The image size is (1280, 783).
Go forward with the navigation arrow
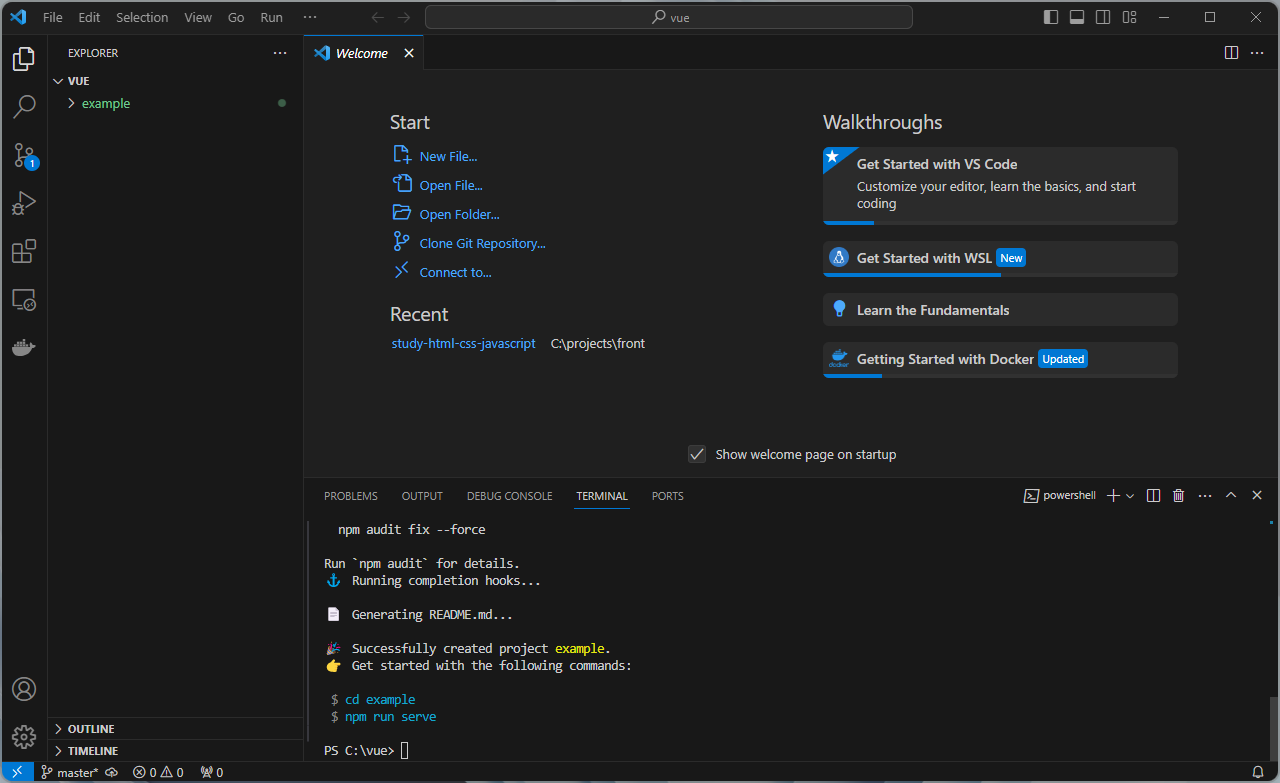pos(403,17)
